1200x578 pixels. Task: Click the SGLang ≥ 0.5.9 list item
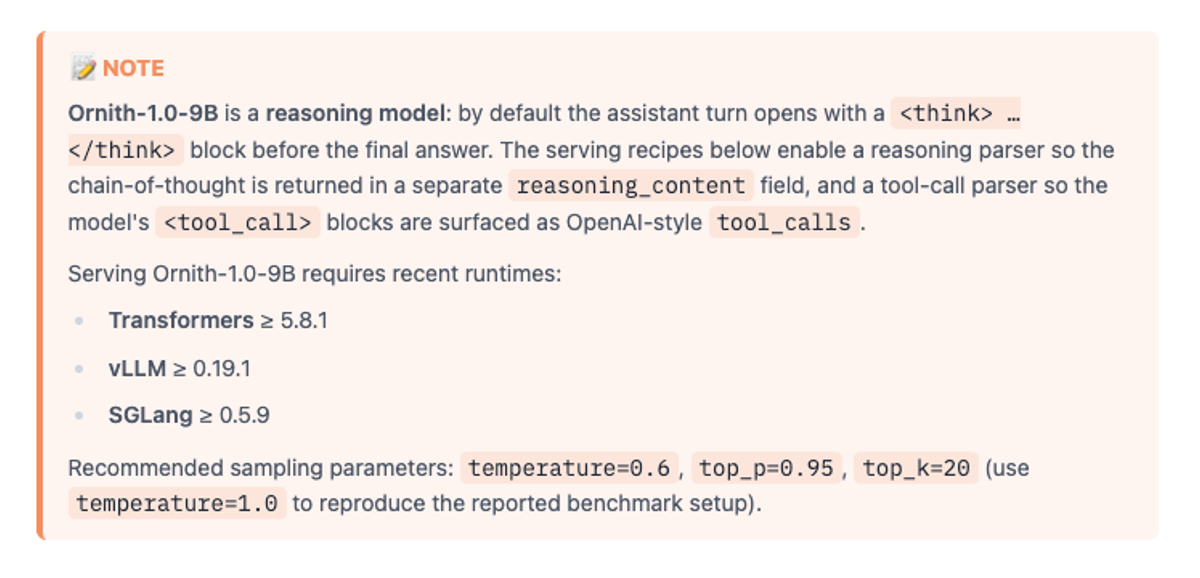point(189,415)
